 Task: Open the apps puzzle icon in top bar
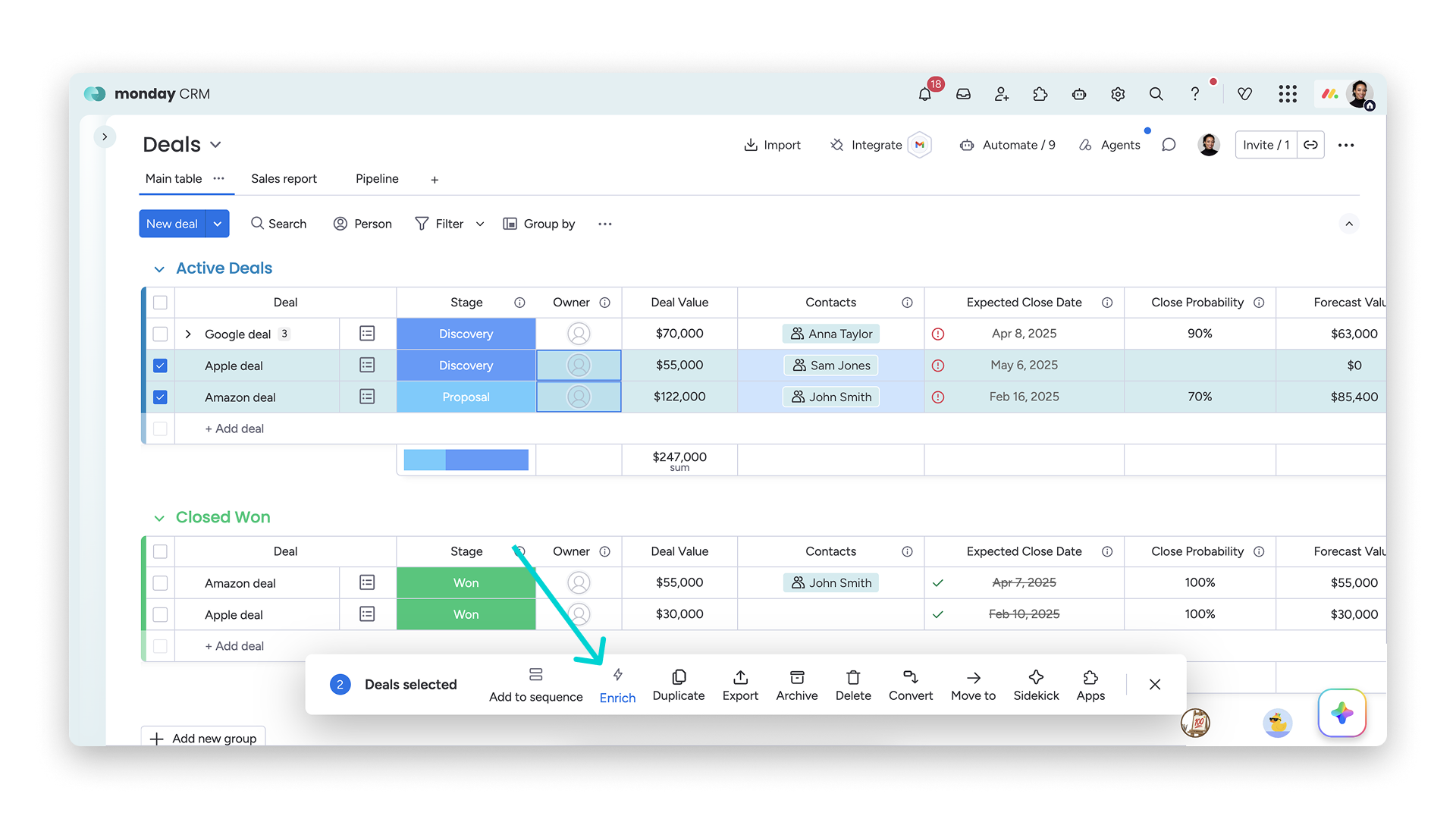pos(1040,94)
